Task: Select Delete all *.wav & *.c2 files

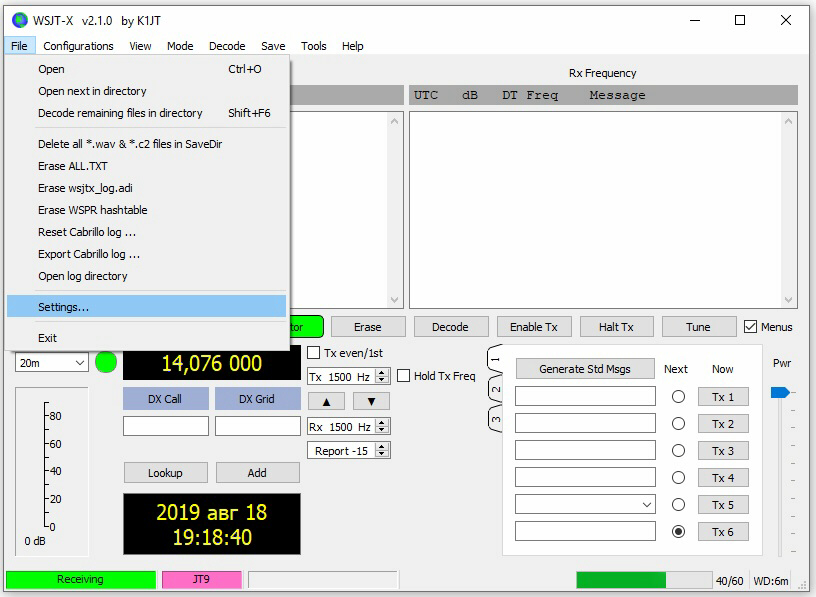Action: pyautogui.click(x=146, y=144)
